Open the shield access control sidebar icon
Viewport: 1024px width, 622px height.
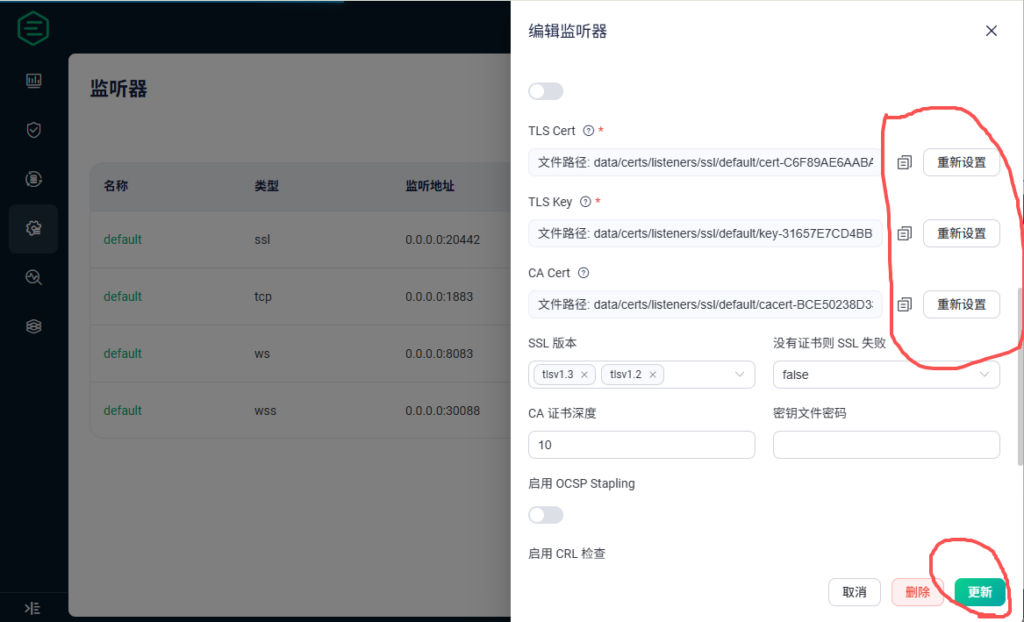pyautogui.click(x=33, y=130)
